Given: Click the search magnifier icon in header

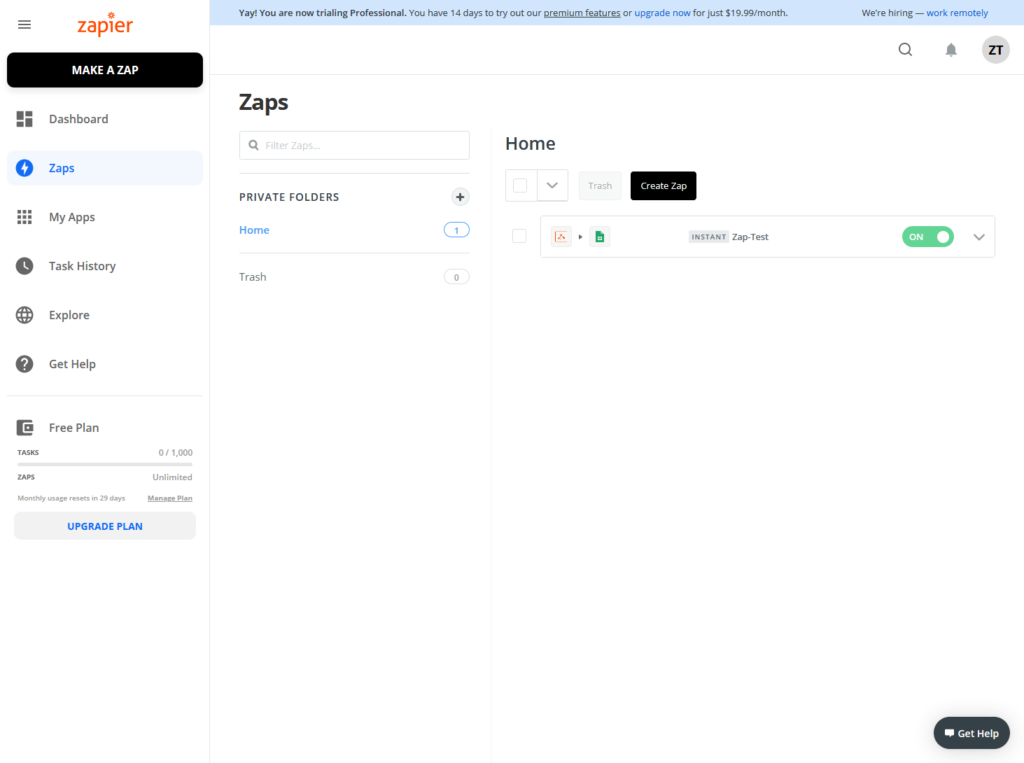Looking at the screenshot, I should 904,50.
